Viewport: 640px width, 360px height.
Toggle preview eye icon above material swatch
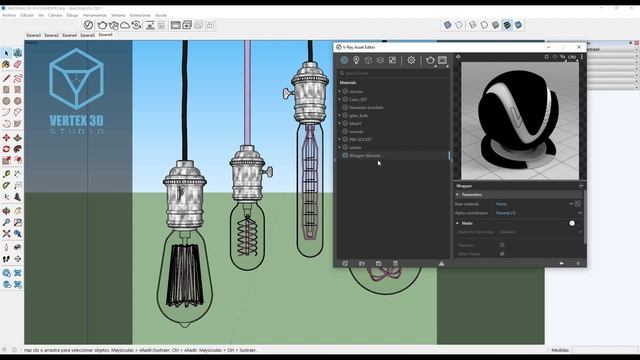coord(458,57)
